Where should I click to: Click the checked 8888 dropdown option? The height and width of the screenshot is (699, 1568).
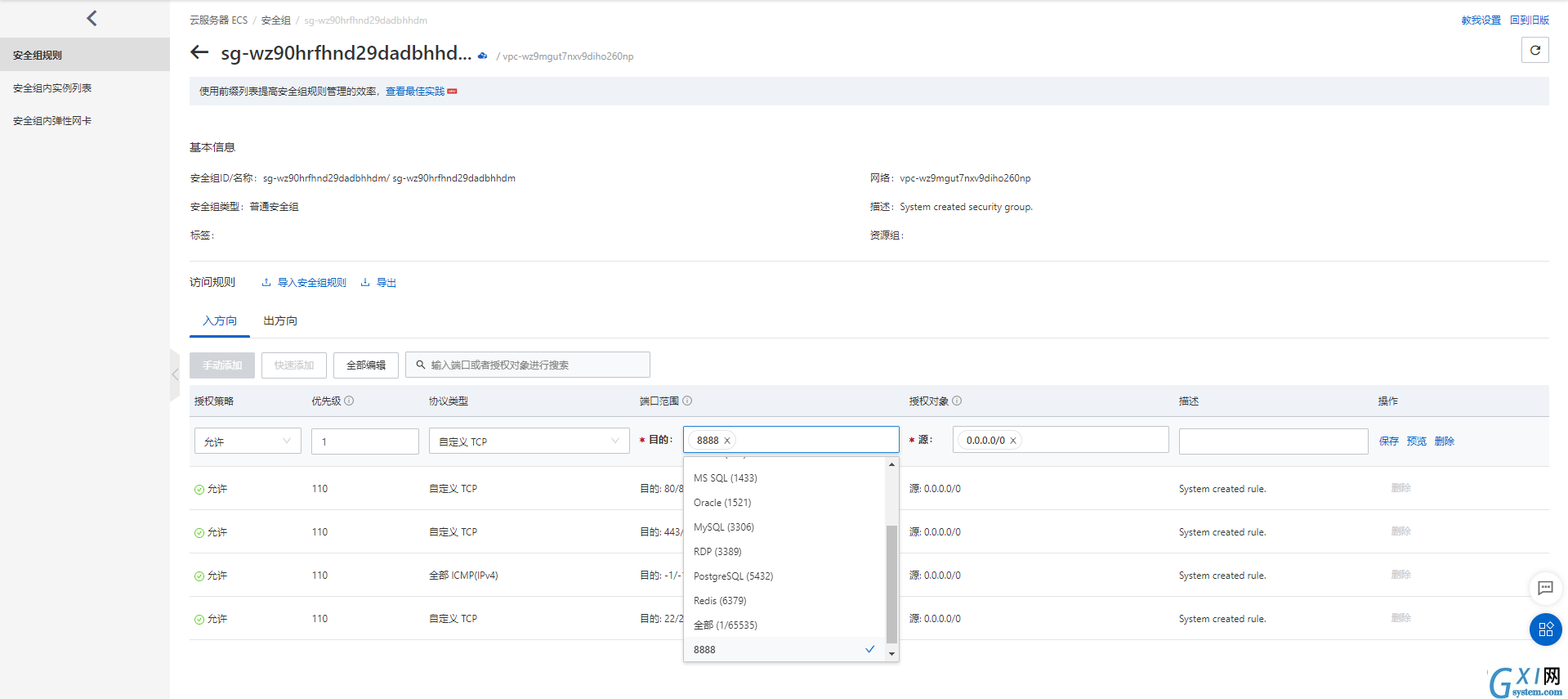click(x=784, y=649)
